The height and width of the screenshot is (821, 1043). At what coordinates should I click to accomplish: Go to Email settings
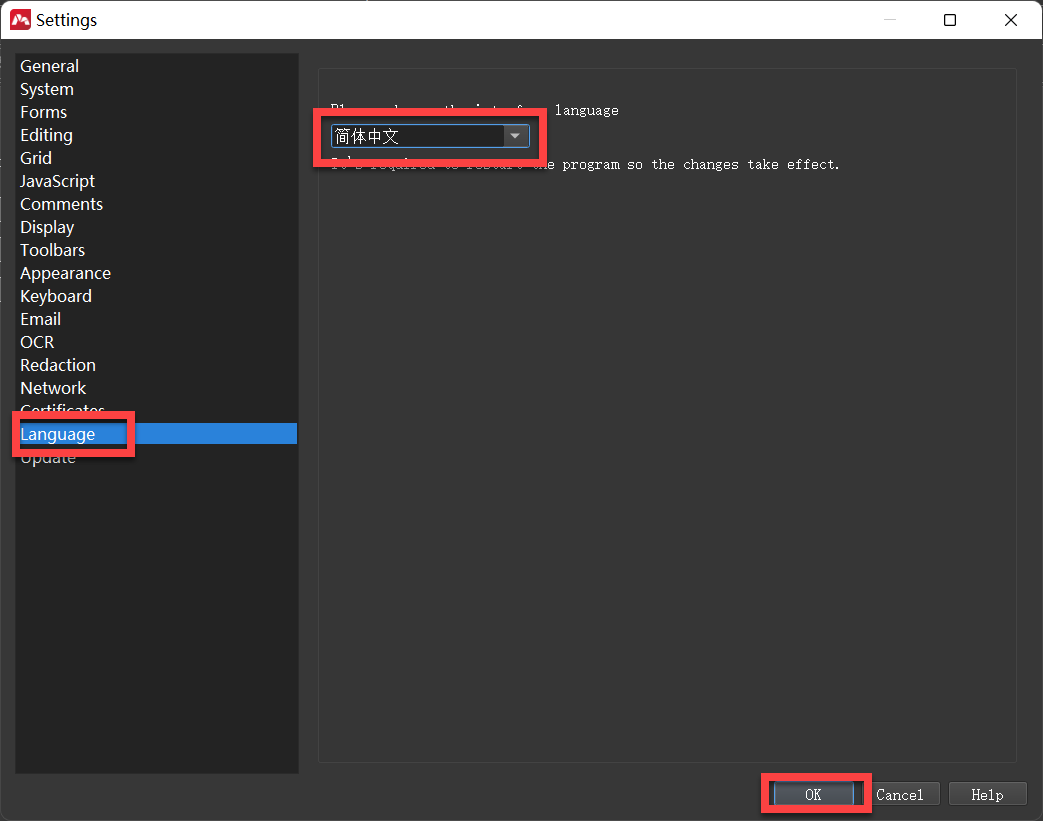pos(41,319)
